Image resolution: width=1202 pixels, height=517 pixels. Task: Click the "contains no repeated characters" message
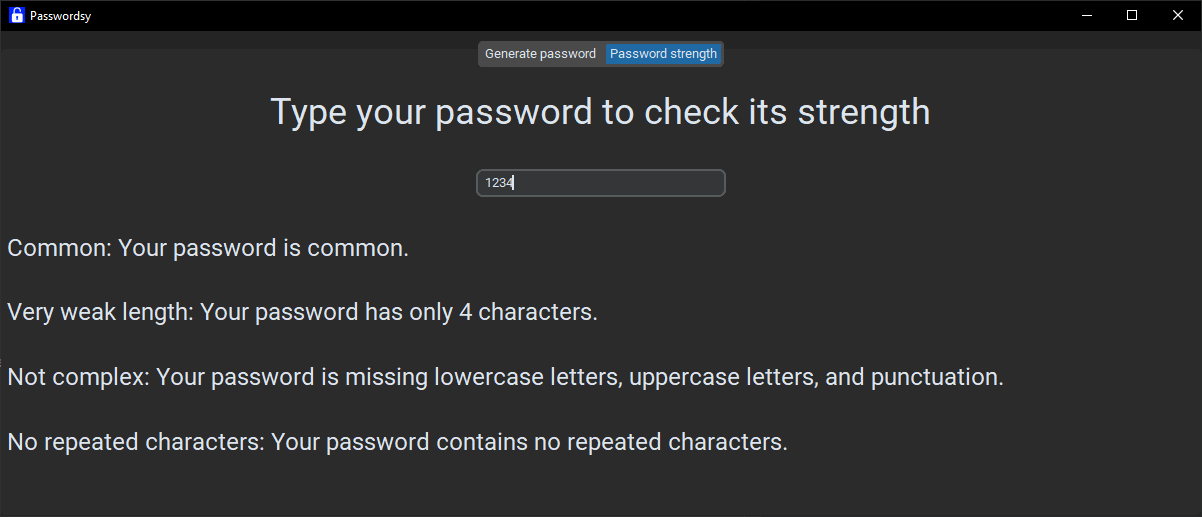(530, 441)
